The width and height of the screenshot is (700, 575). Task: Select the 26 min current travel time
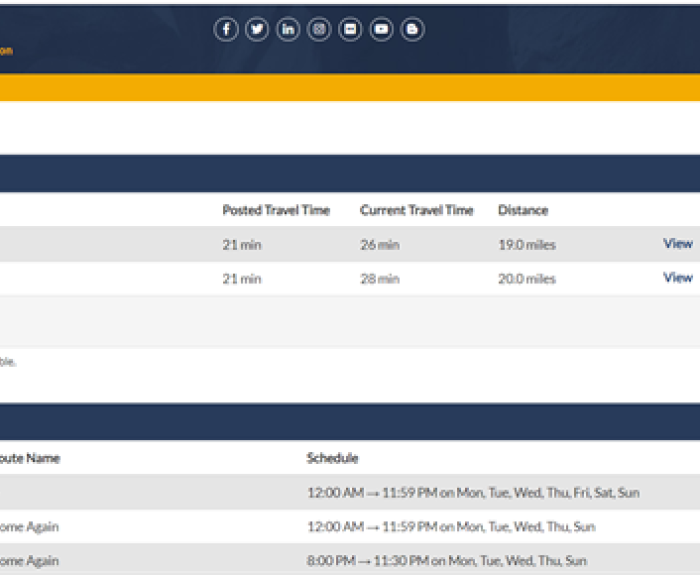(379, 244)
